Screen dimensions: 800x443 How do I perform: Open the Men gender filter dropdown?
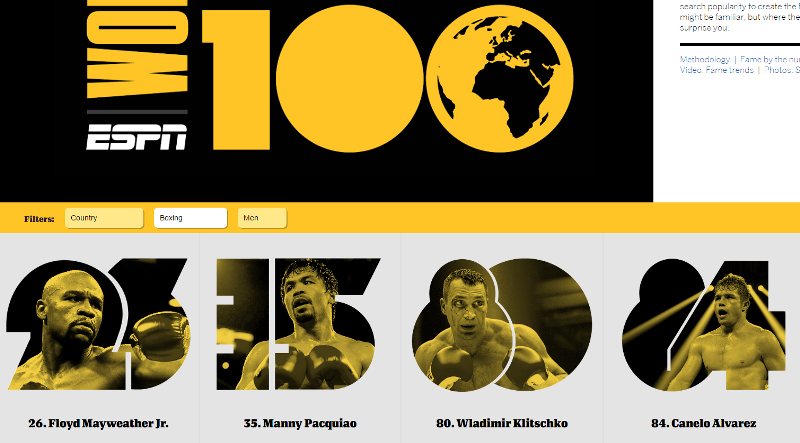pyautogui.click(x=262, y=218)
